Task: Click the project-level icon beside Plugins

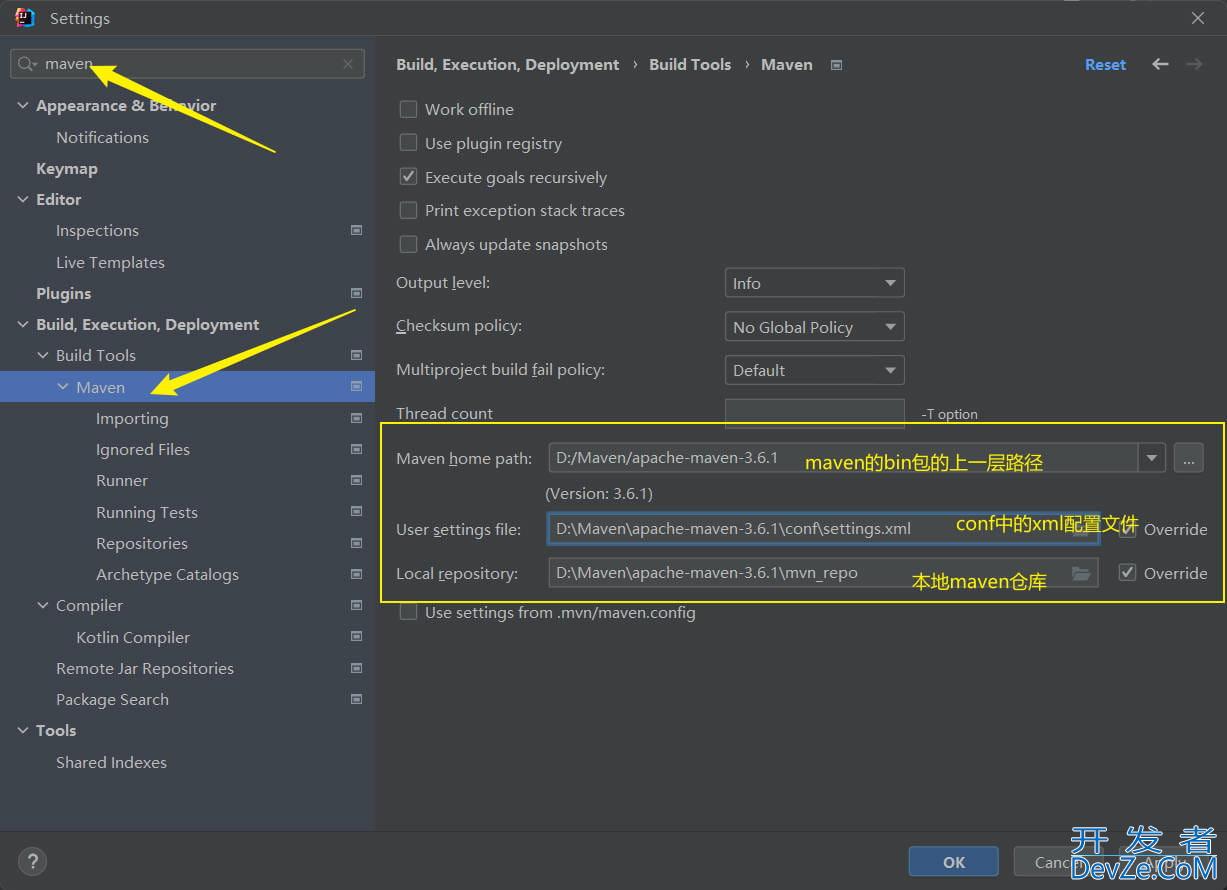Action: (356, 293)
